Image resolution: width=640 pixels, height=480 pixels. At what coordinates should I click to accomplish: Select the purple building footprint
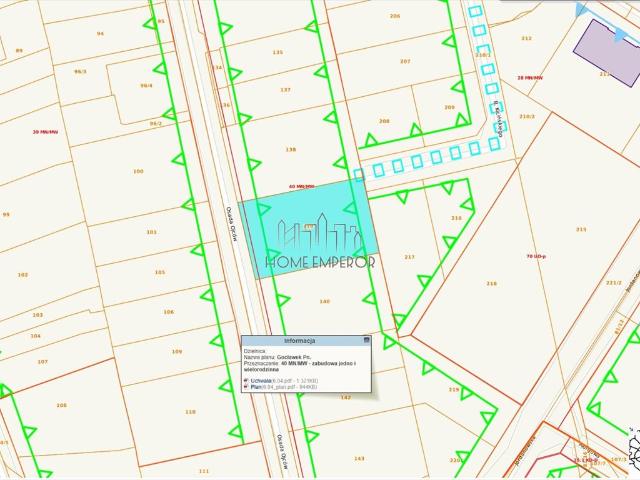point(607,52)
